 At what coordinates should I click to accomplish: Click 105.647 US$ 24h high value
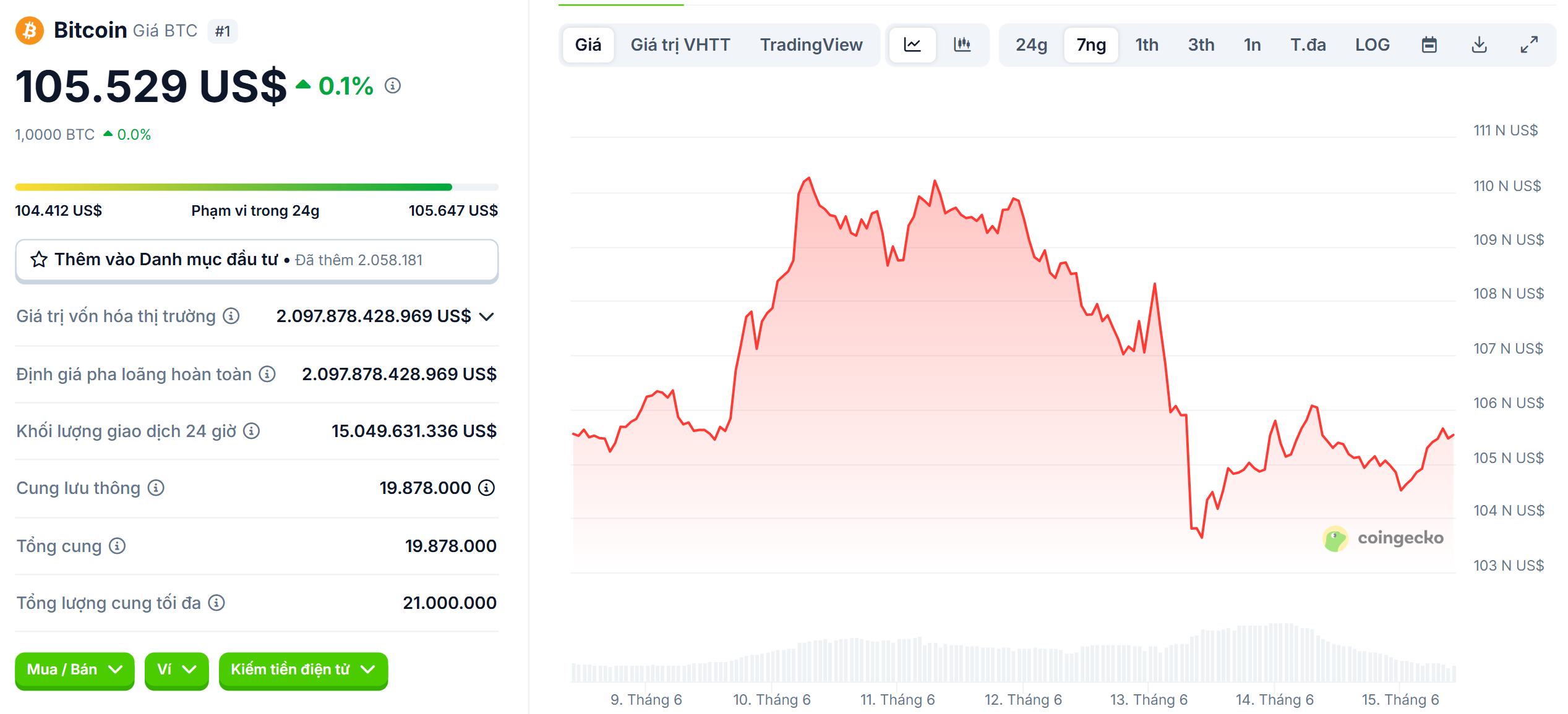point(453,211)
